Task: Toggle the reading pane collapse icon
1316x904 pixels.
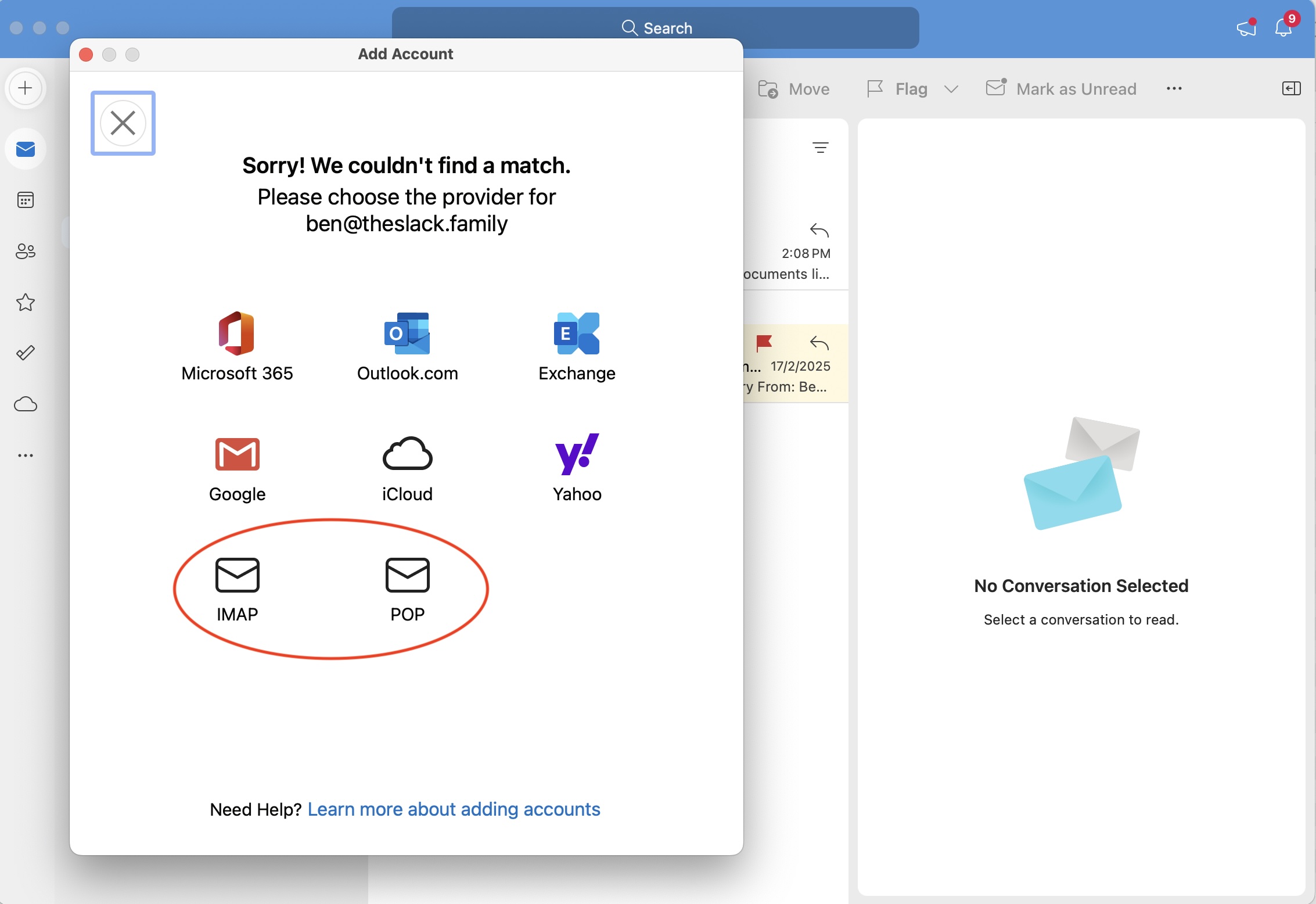Action: point(1290,88)
